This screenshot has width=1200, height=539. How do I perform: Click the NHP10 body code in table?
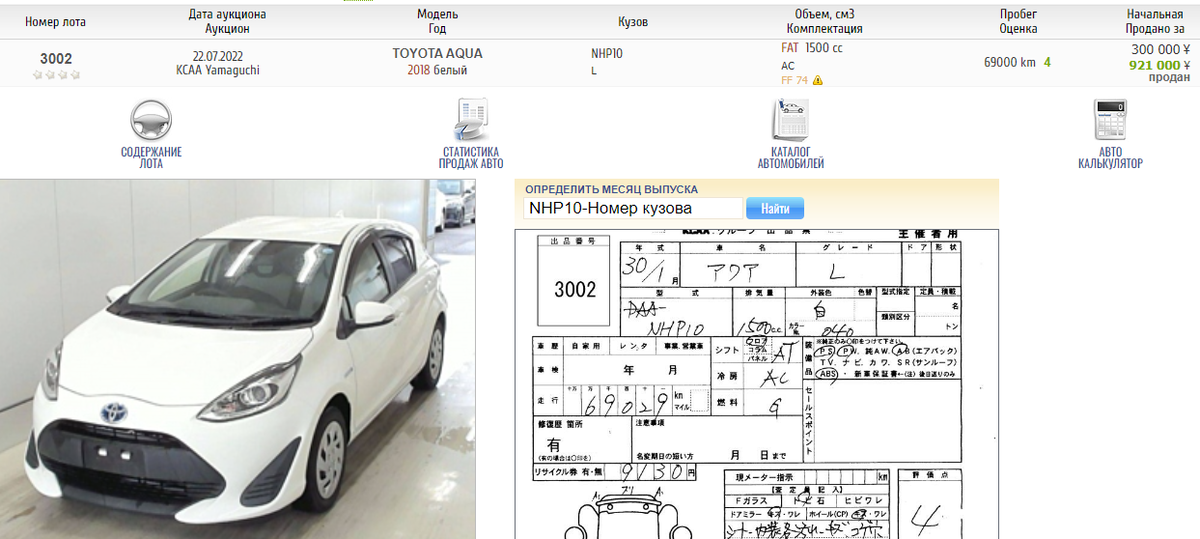[x=607, y=54]
